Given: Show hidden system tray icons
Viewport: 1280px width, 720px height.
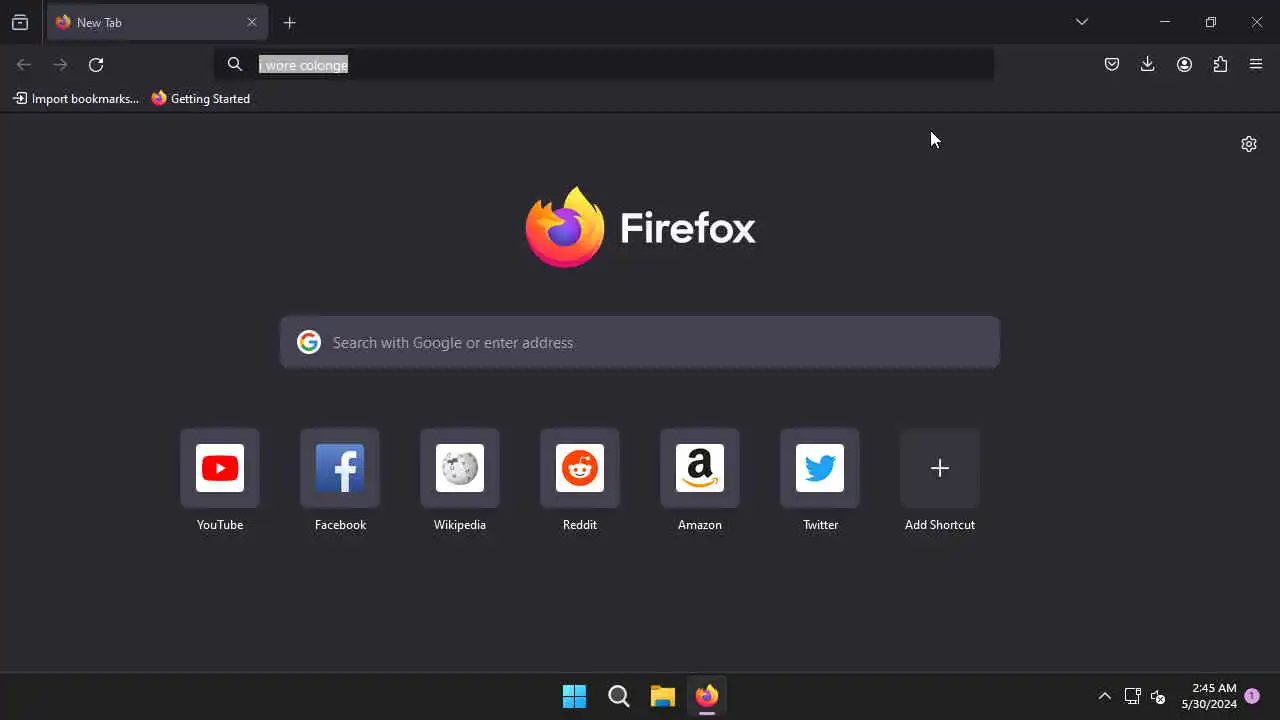Looking at the screenshot, I should point(1105,696).
